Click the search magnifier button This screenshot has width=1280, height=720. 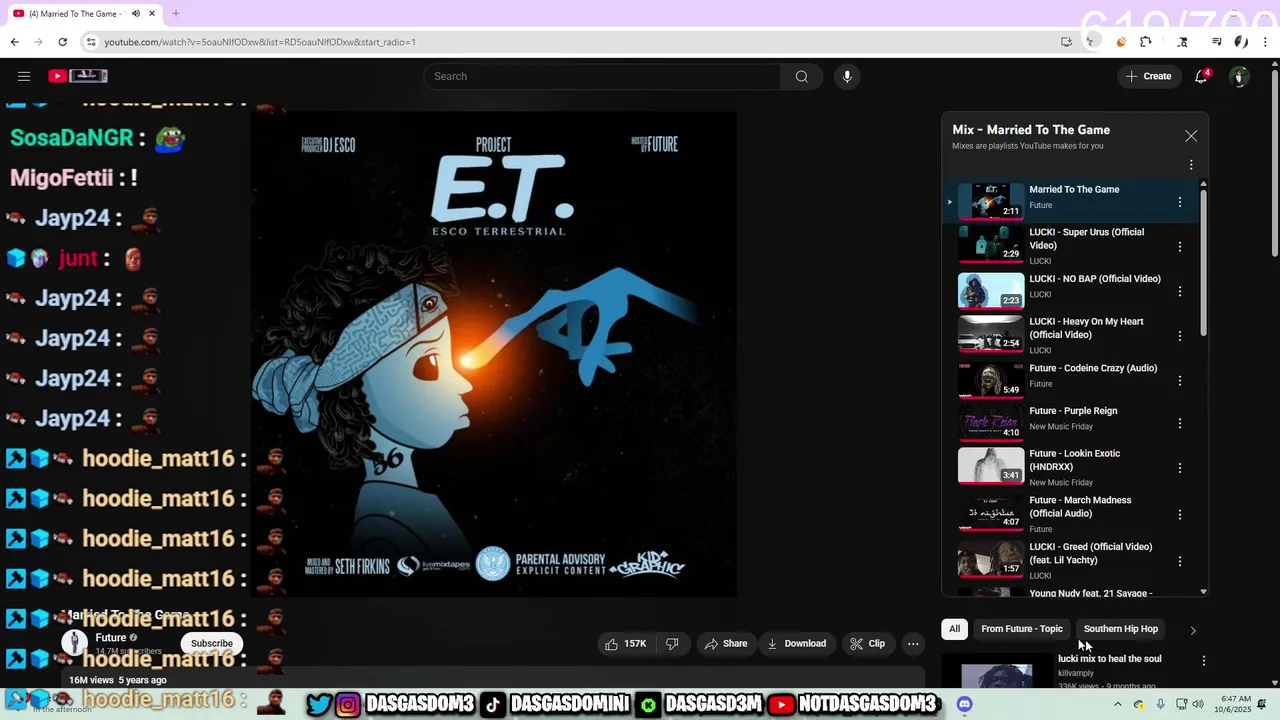tap(801, 76)
